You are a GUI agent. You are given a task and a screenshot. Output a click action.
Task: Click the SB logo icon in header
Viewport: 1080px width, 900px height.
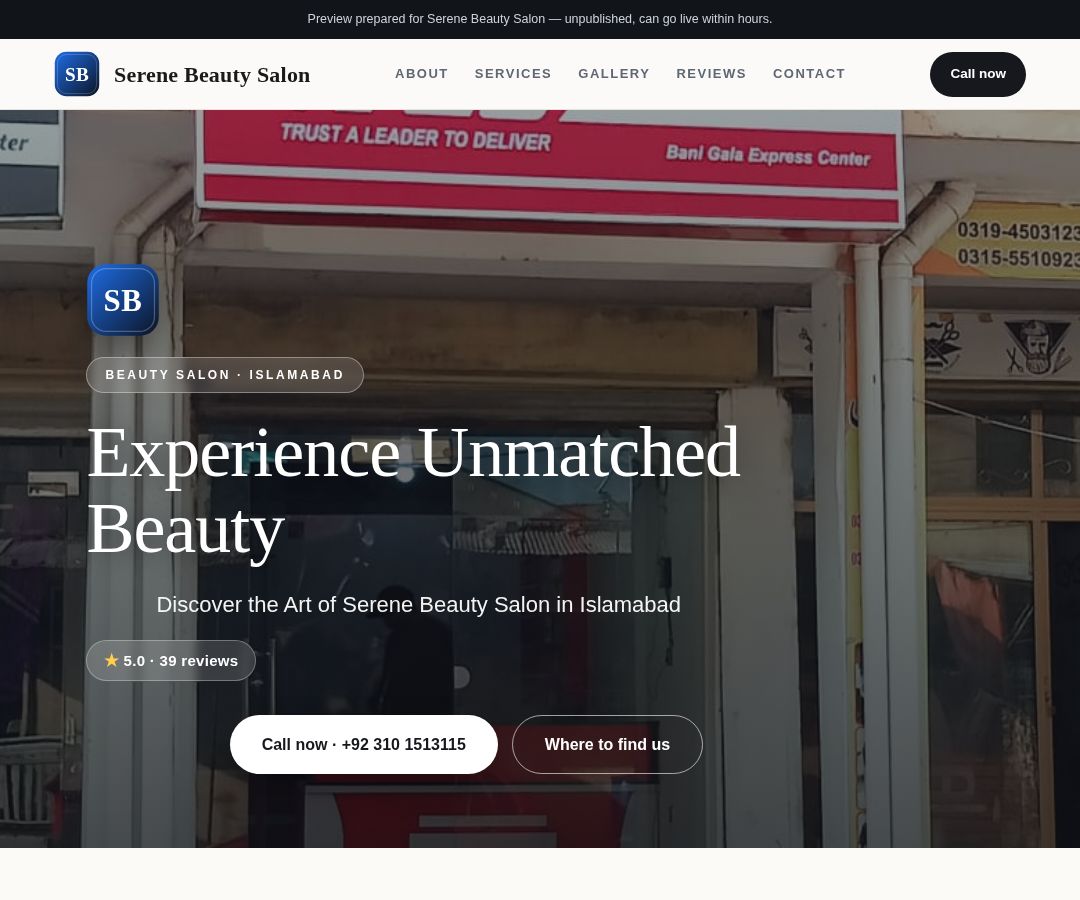(76, 74)
